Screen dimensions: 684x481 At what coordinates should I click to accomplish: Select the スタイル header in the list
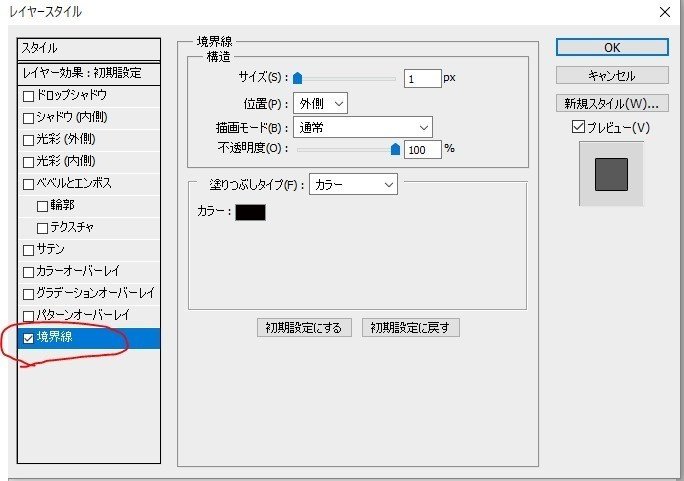89,49
